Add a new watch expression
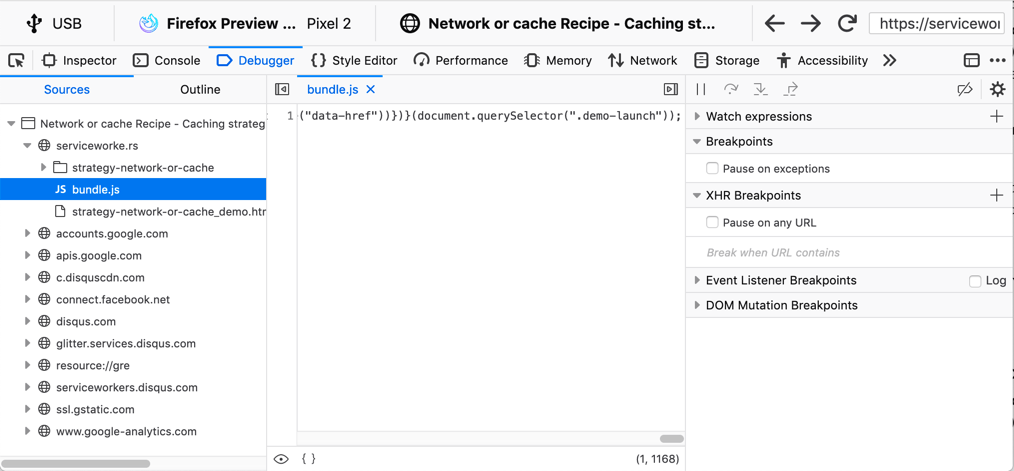Screen dimensions: 1014x471 (996, 117)
